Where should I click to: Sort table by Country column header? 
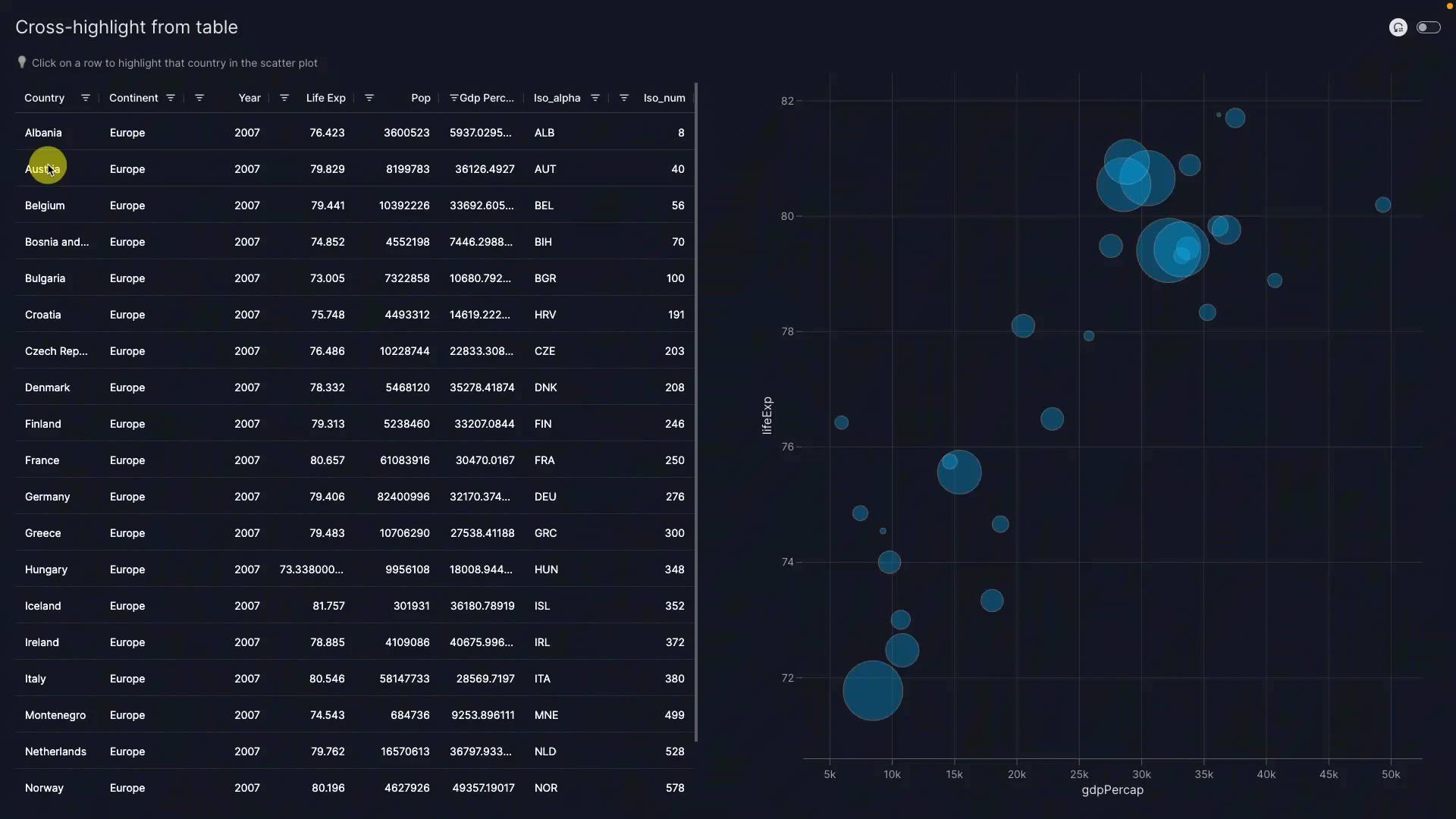coord(44,98)
